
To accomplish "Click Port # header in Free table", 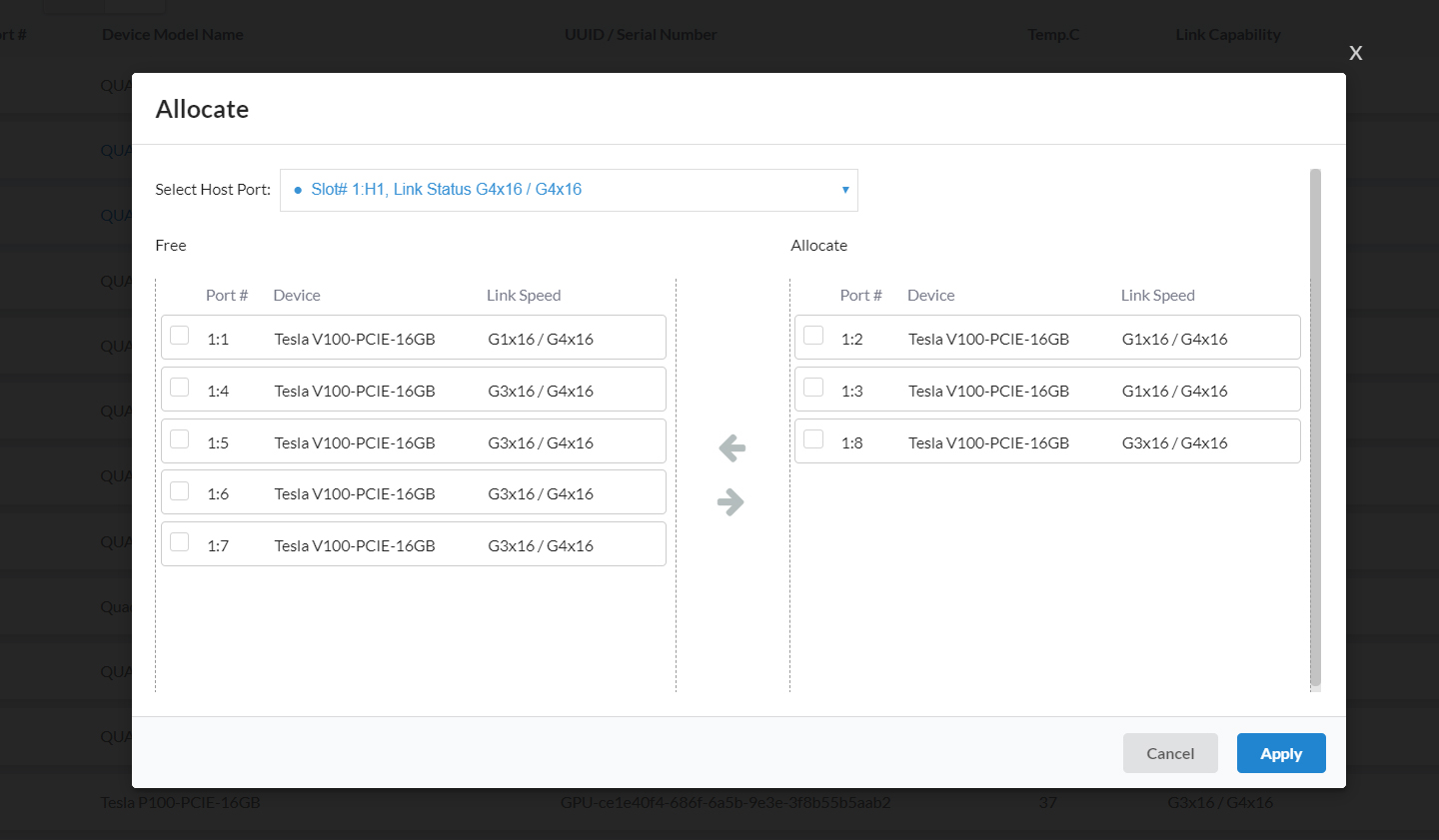I will tap(227, 296).
